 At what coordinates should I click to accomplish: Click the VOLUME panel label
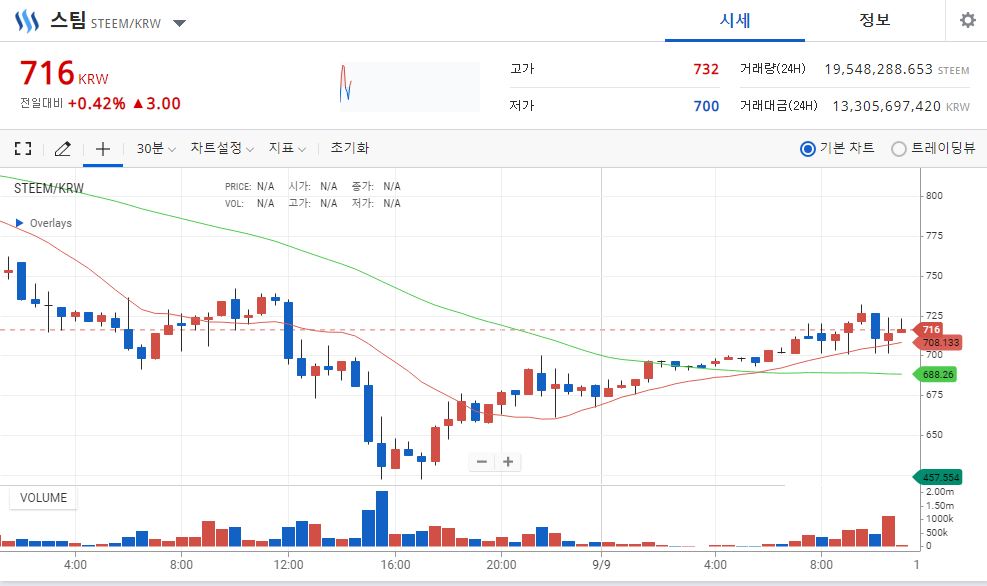43,498
